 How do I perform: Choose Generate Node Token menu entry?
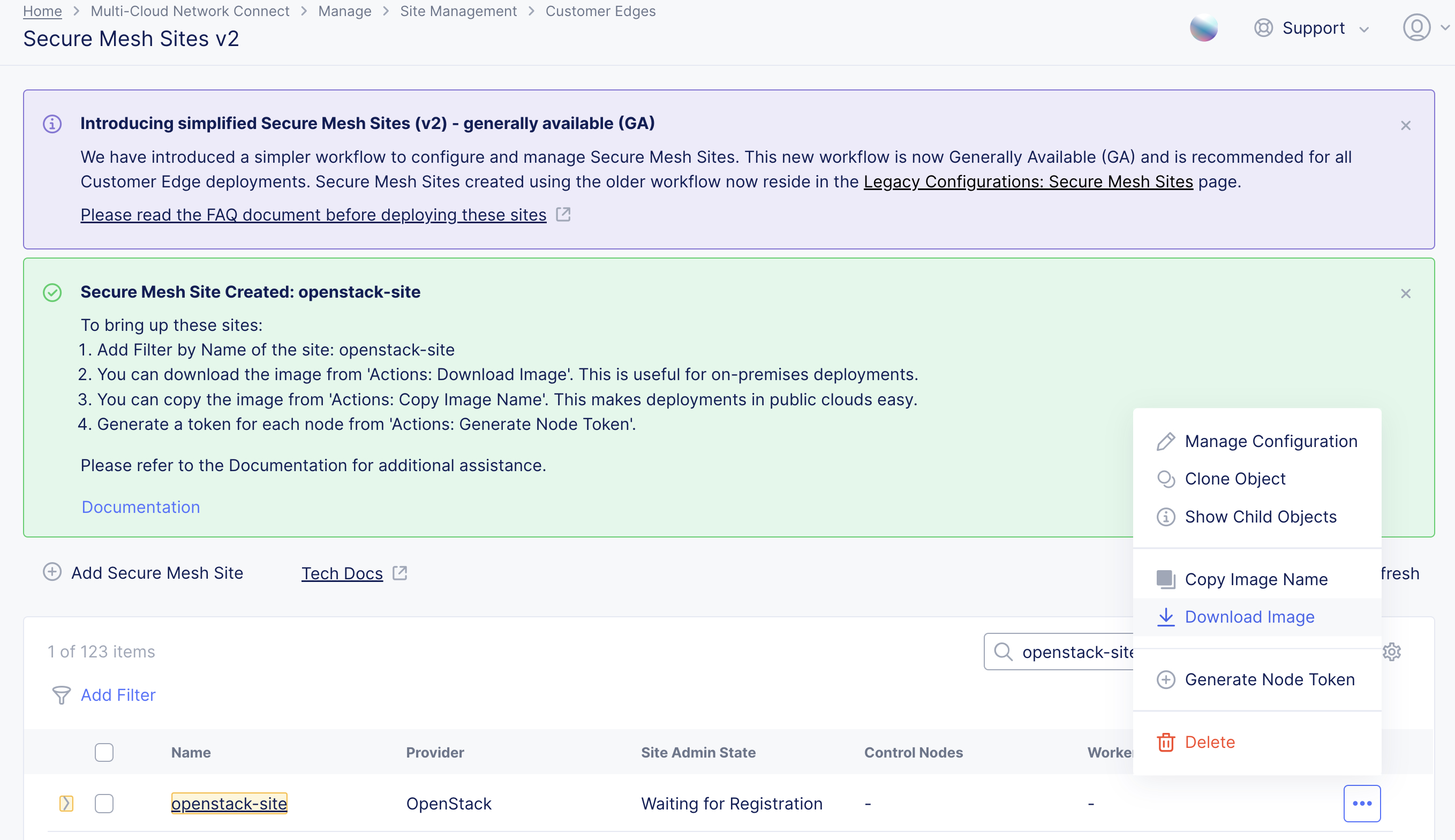(x=1269, y=679)
